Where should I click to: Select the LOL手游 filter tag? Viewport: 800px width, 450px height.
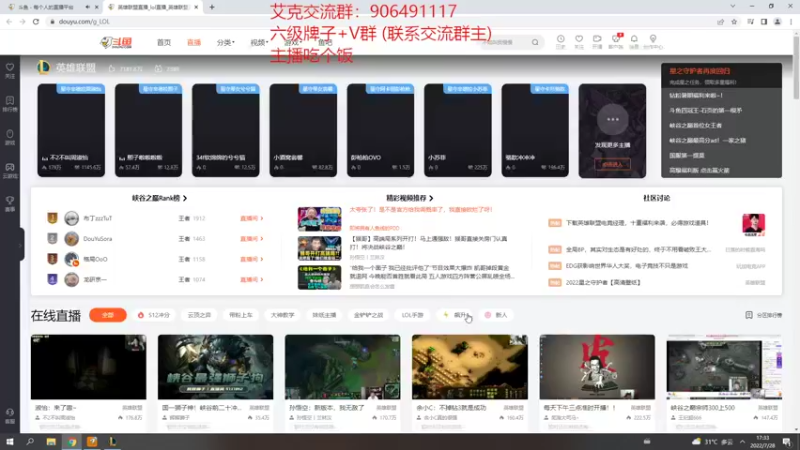click(x=412, y=315)
